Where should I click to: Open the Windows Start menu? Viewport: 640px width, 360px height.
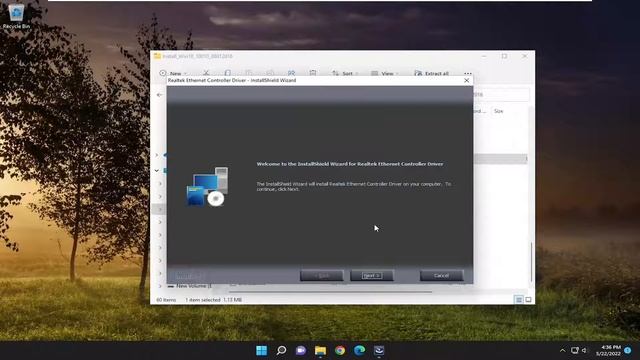tap(262, 350)
